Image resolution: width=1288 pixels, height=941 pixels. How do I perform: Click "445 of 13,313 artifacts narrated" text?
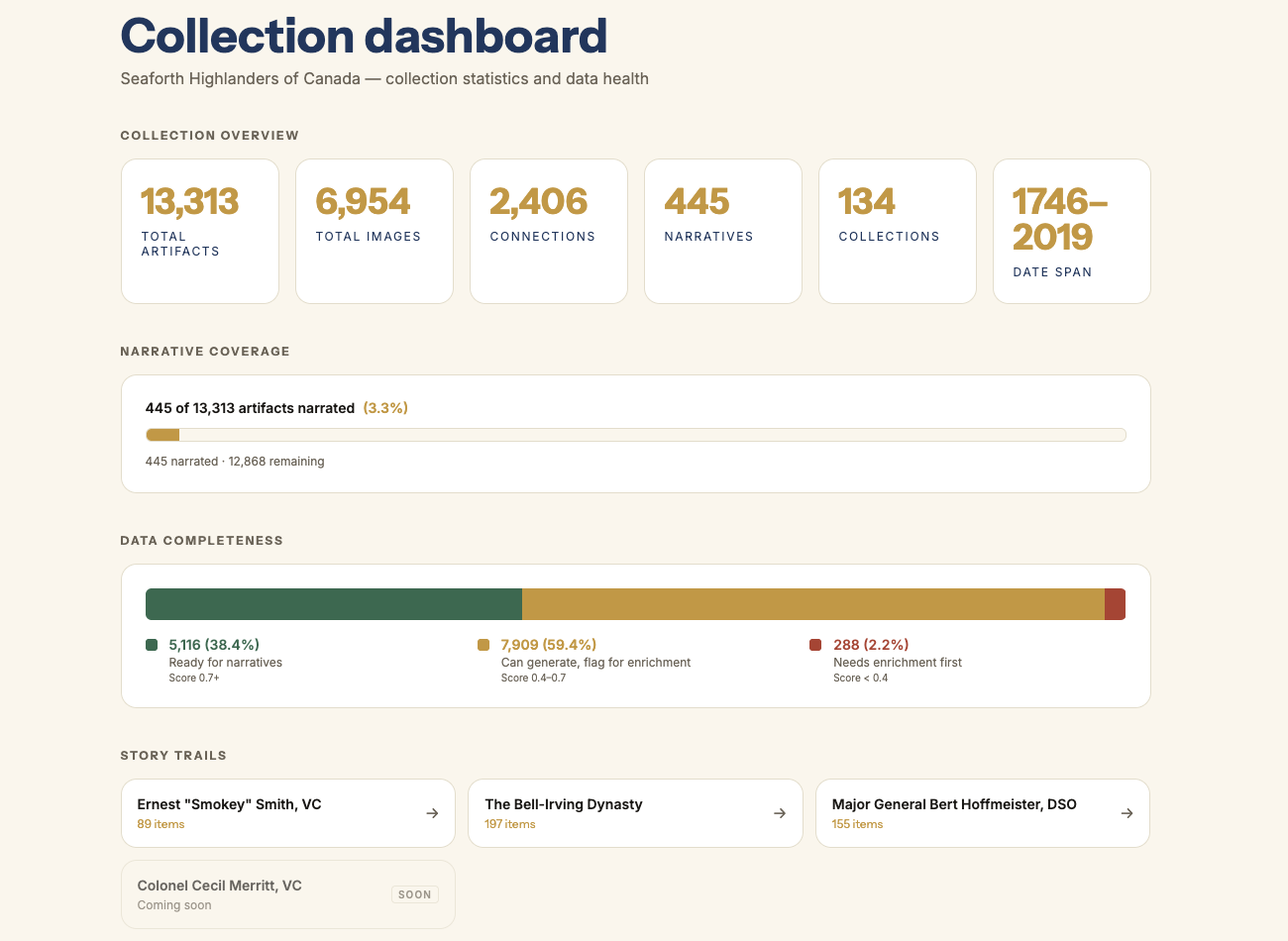(250, 408)
